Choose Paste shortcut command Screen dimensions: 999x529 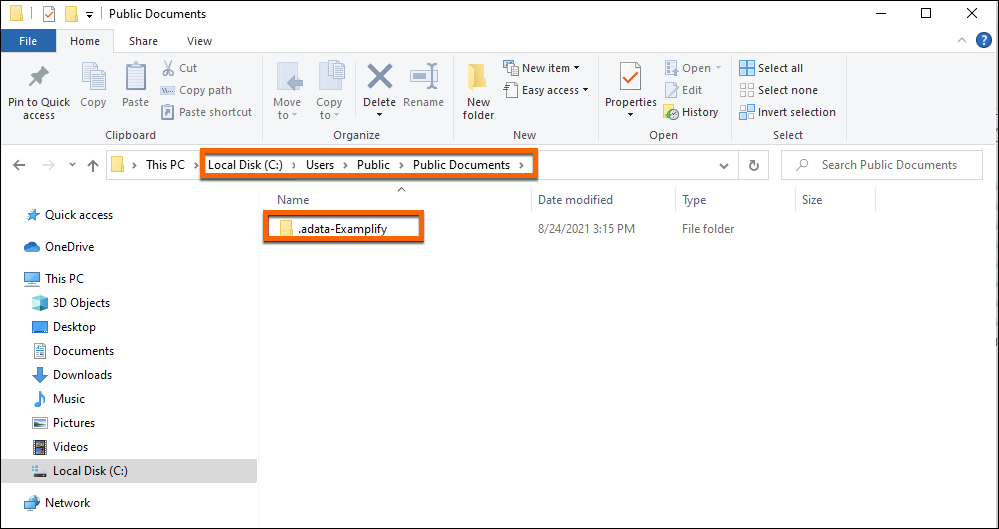click(206, 112)
